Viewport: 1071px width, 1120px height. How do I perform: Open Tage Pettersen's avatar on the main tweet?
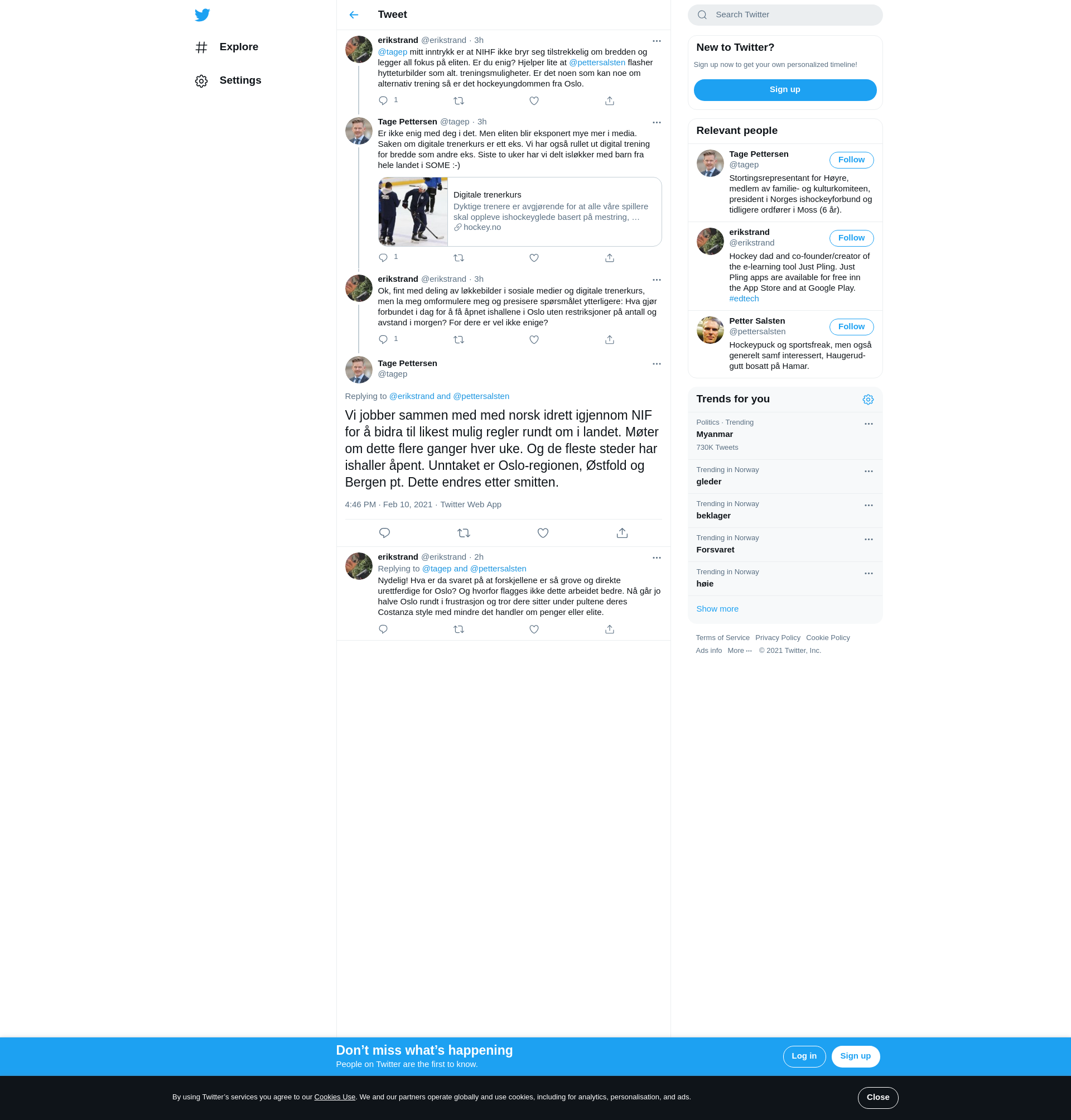tap(359, 370)
